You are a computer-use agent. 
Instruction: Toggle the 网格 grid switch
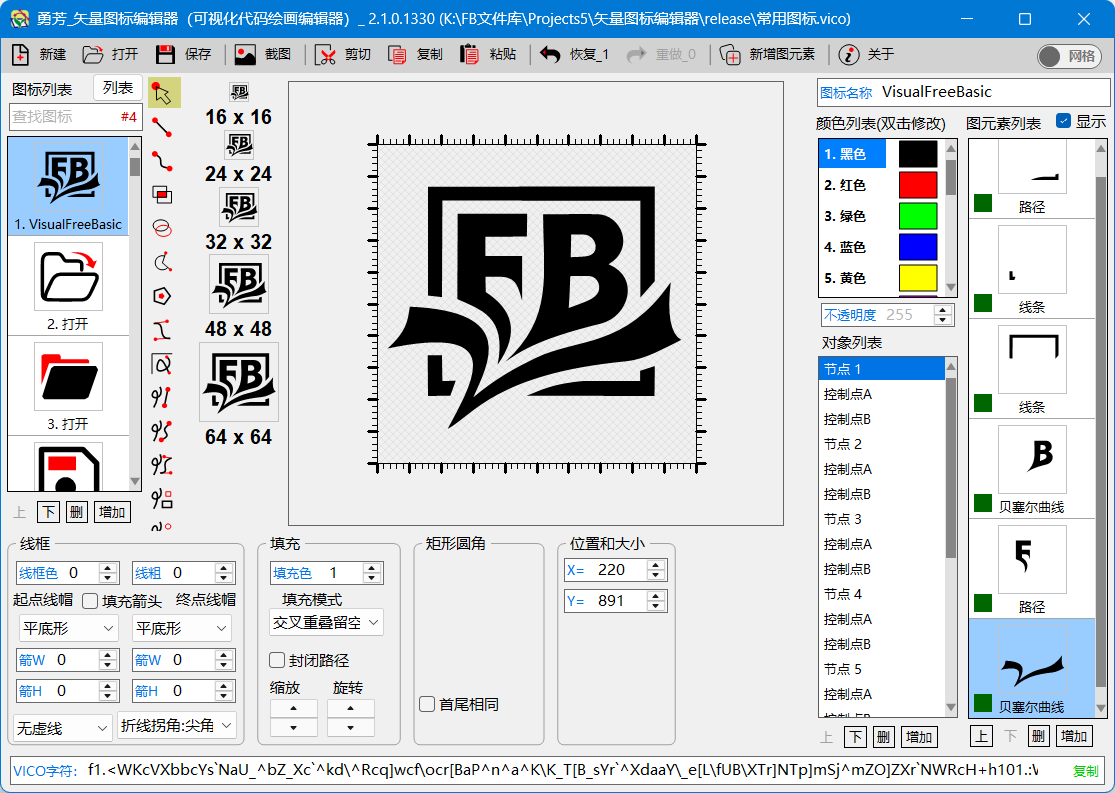pos(1069,56)
